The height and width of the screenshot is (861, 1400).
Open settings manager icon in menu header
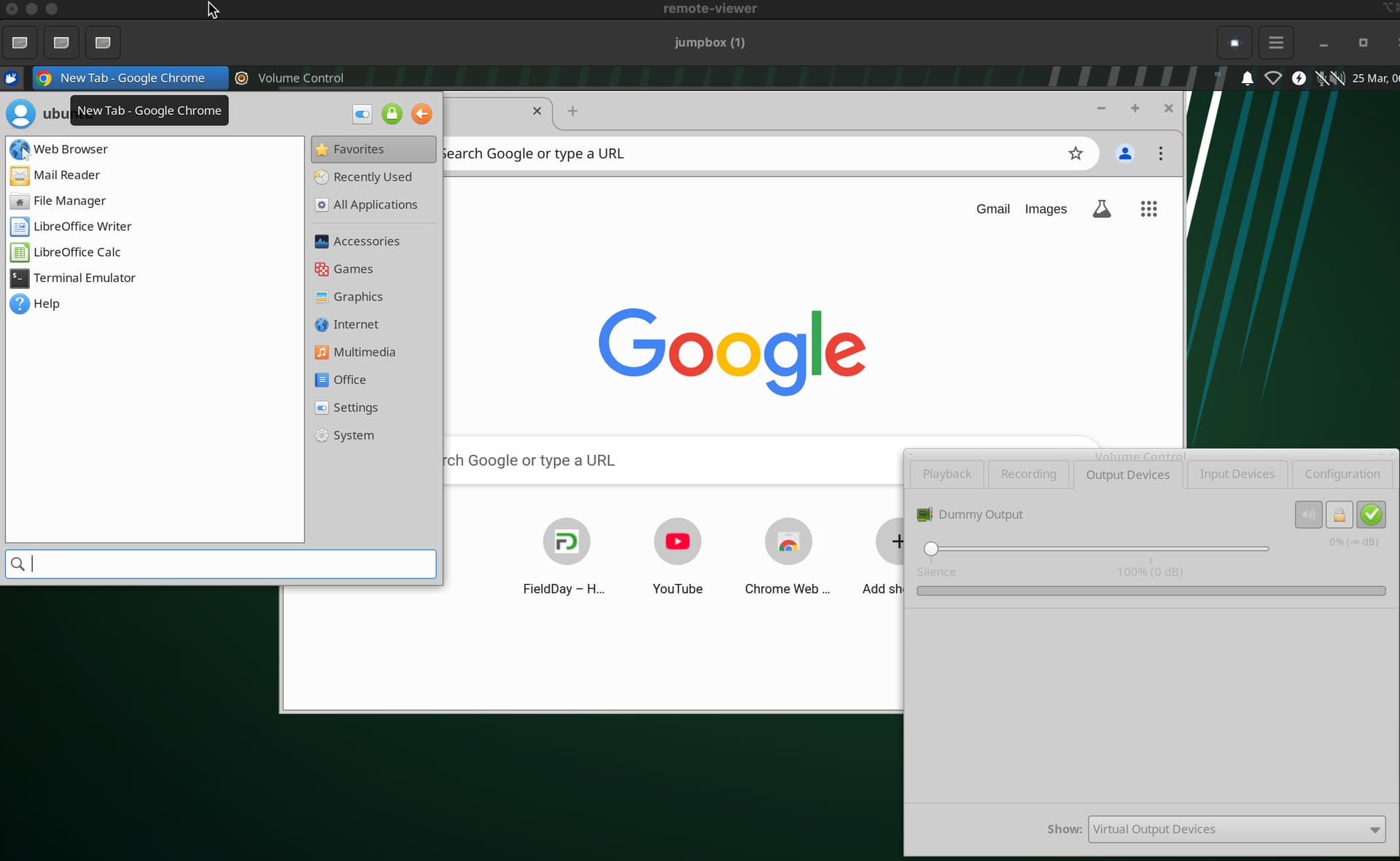tap(362, 114)
